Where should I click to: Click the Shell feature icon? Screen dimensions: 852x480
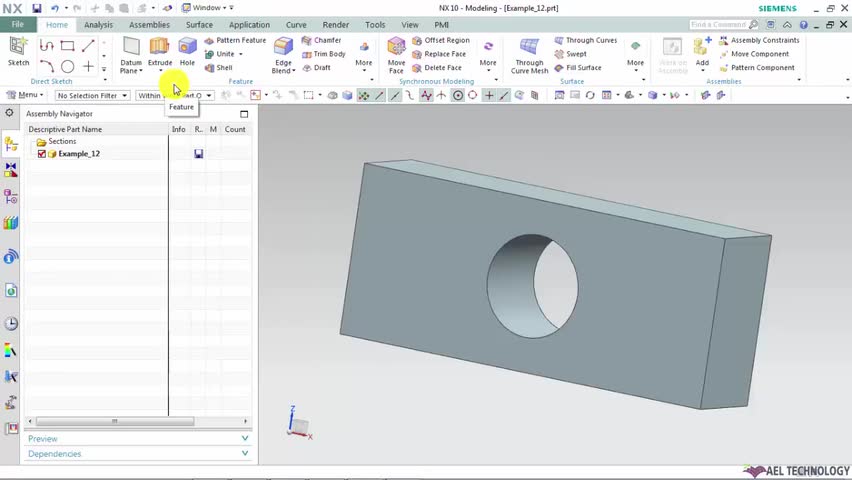(218, 68)
